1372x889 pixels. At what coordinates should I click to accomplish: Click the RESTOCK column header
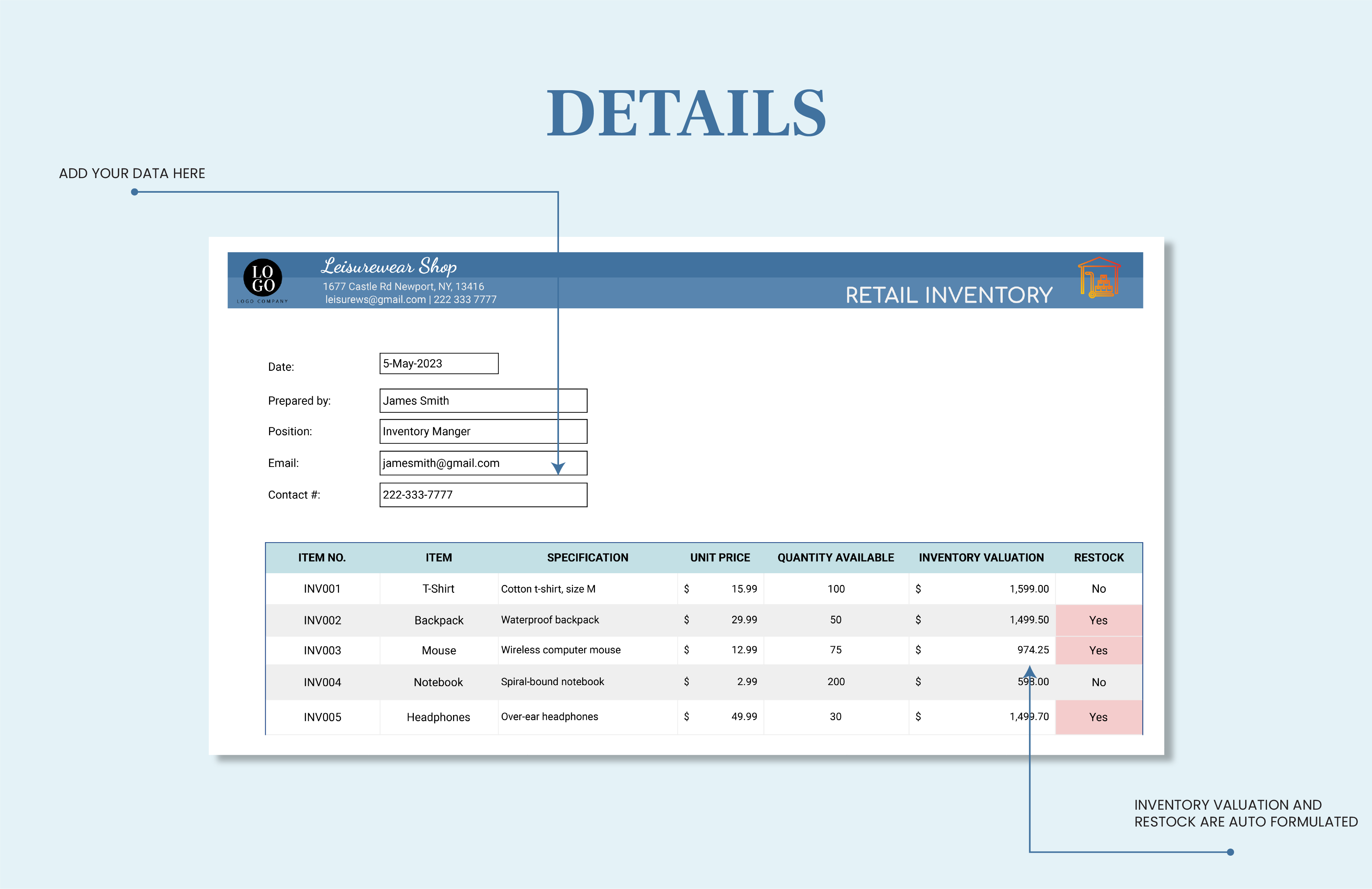[1099, 557]
